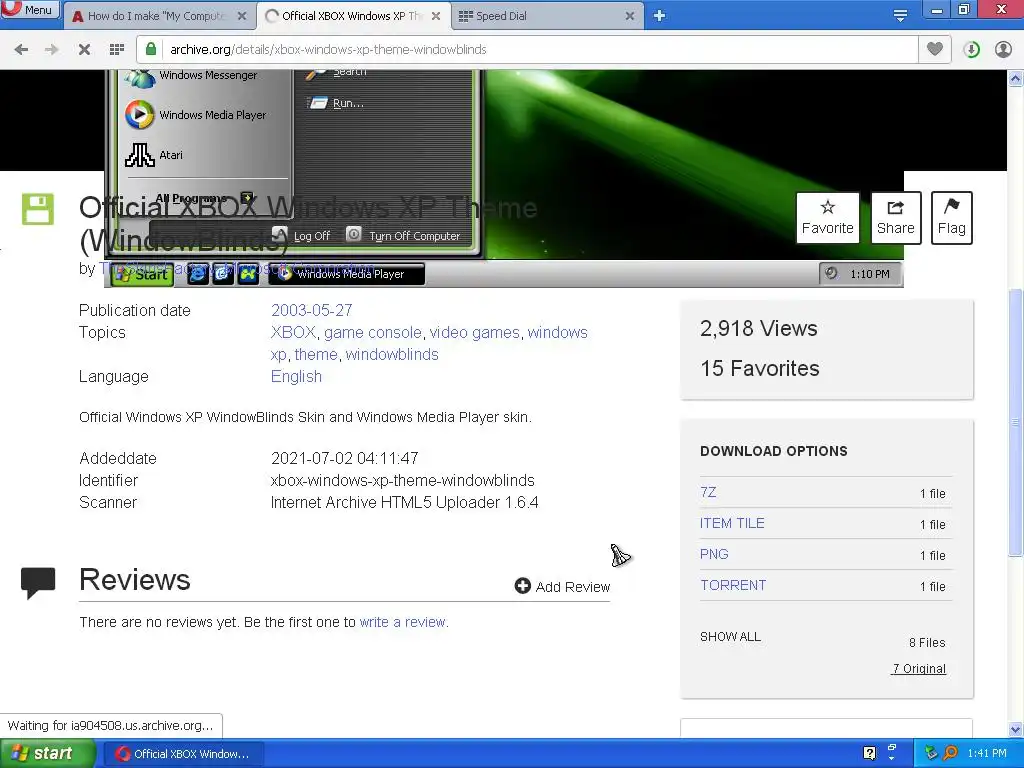Click the page scrollbar down arrow
The width and height of the screenshot is (1024, 768).
(1015, 729)
